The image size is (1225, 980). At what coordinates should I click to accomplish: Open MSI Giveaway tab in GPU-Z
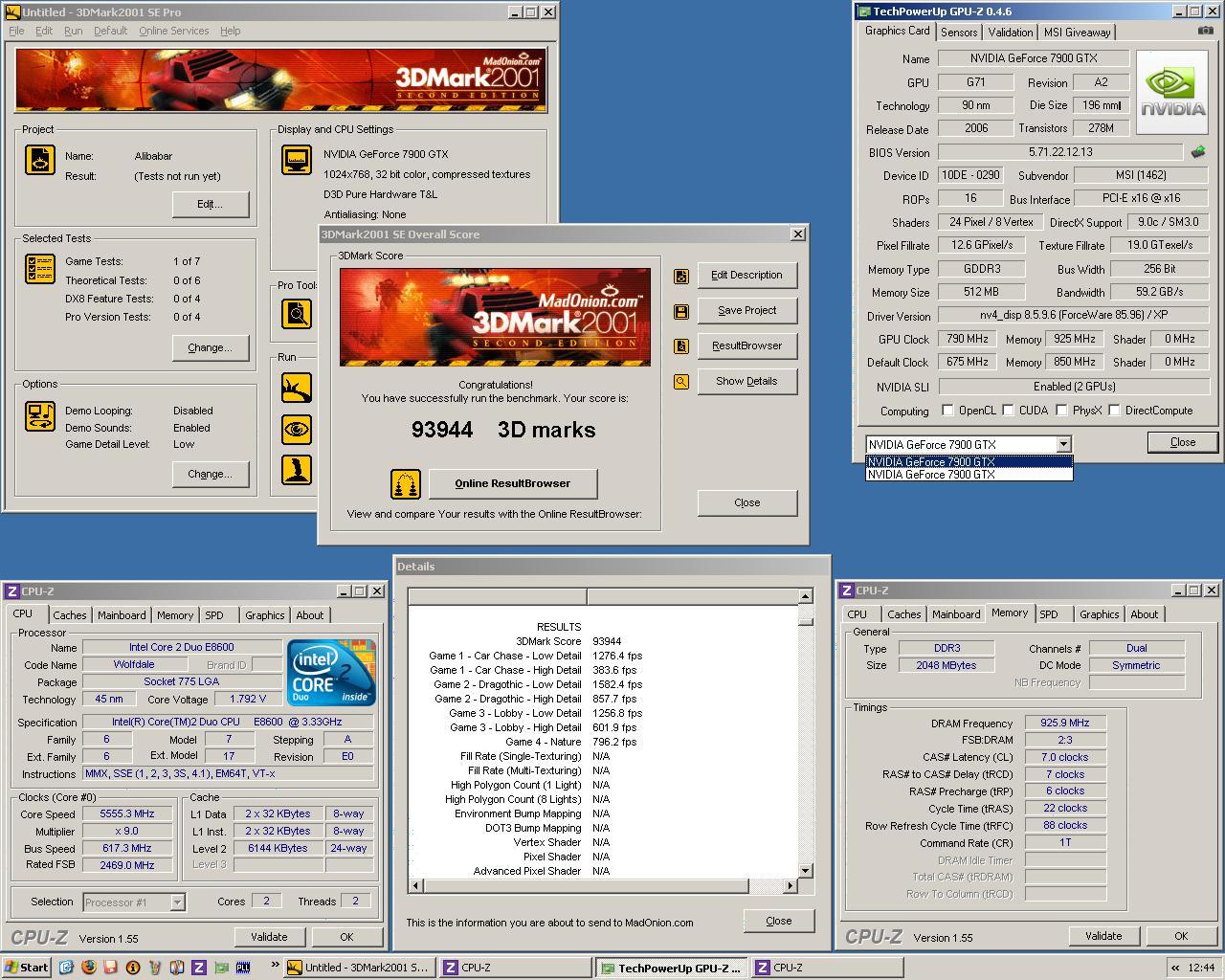click(1078, 32)
